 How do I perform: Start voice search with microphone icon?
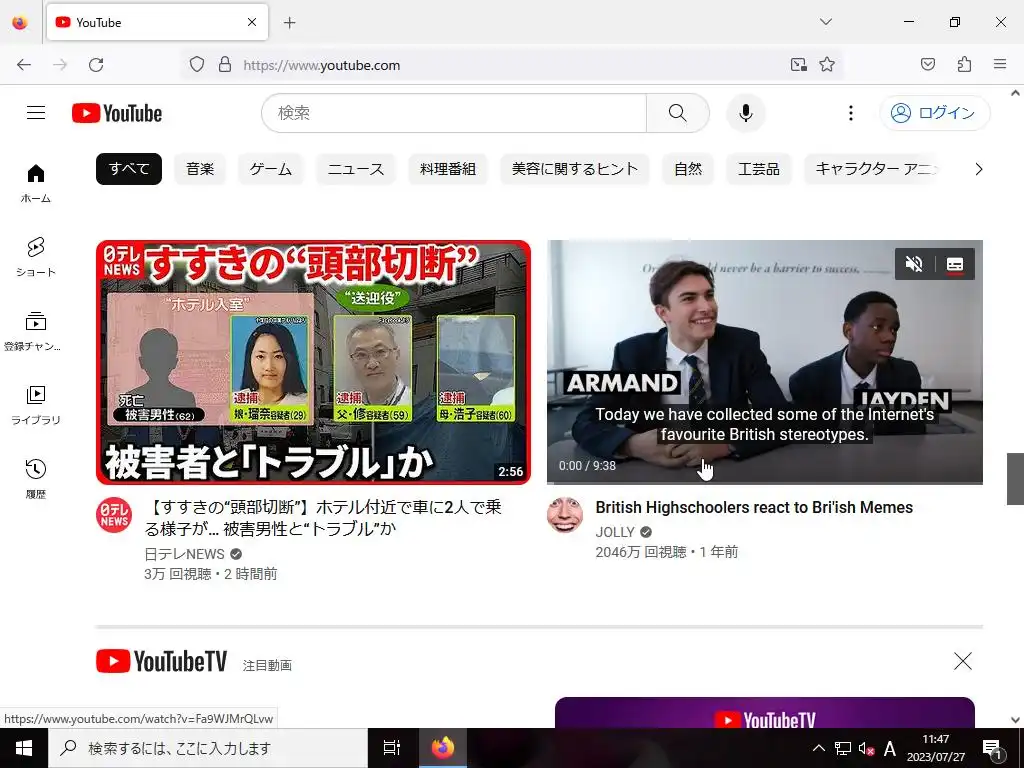[745, 113]
